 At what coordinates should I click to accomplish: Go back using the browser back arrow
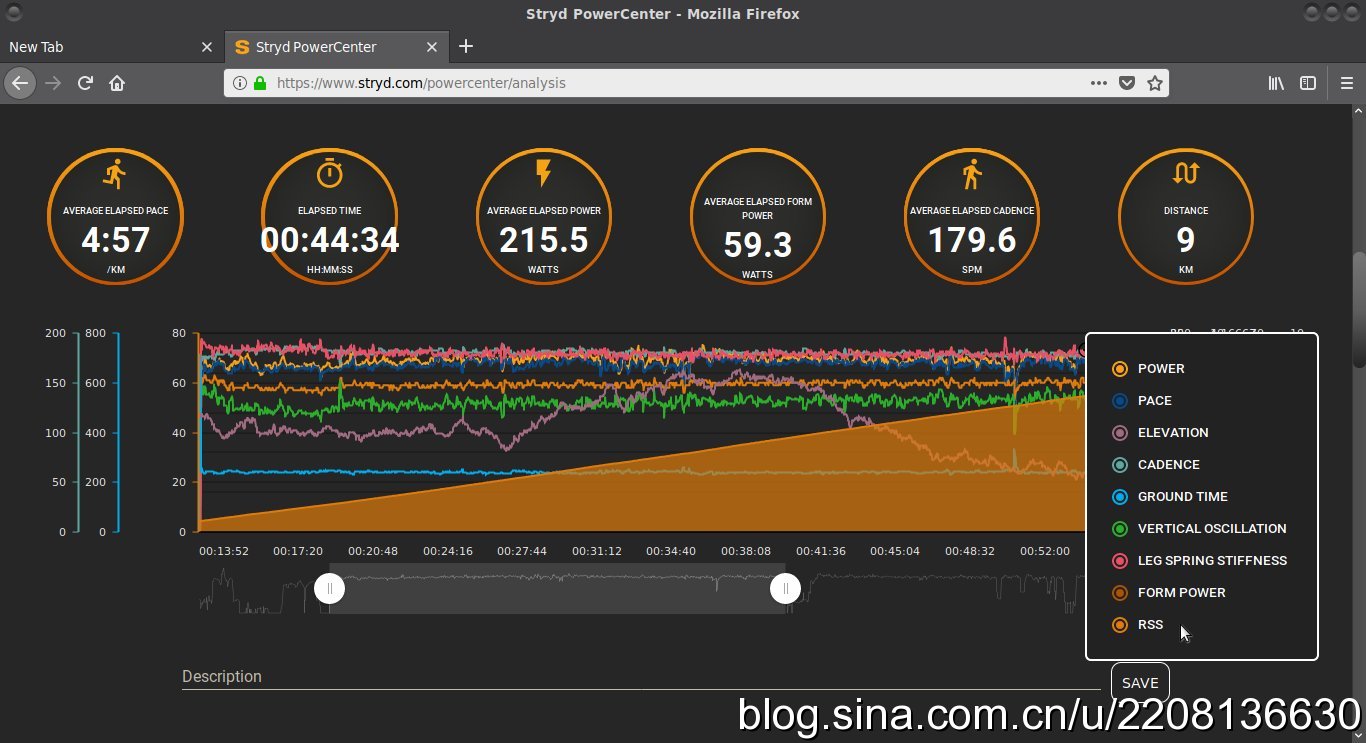point(20,83)
